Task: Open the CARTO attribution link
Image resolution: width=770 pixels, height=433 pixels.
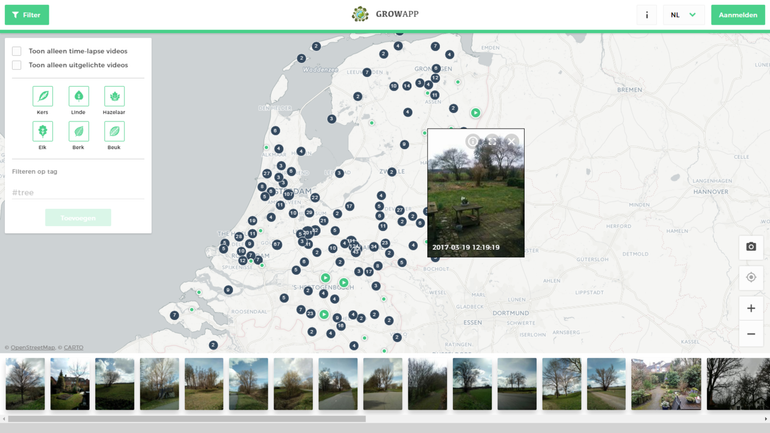Action: click(x=73, y=348)
